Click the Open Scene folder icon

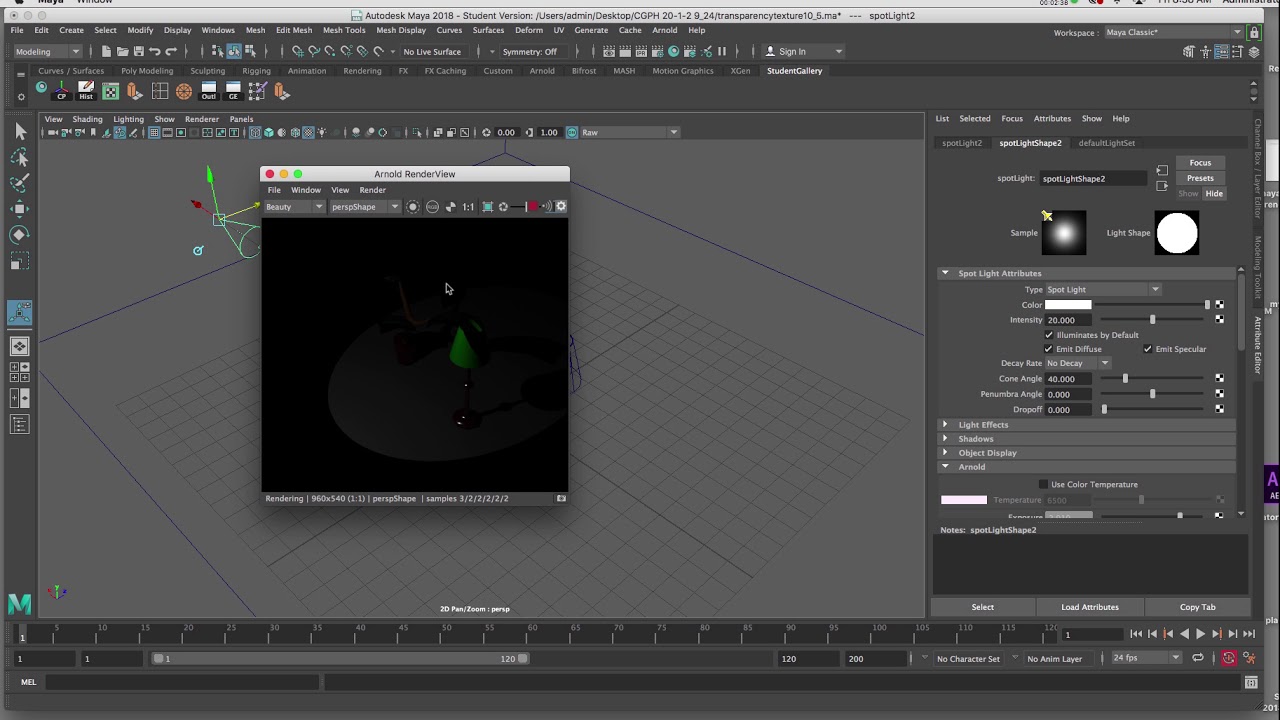122,51
